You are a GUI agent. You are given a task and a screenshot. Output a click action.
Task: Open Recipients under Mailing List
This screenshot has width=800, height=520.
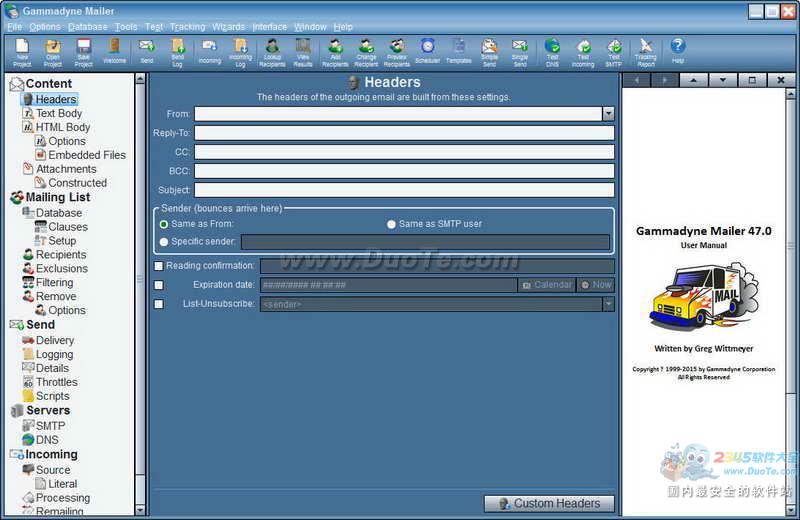click(x=61, y=255)
